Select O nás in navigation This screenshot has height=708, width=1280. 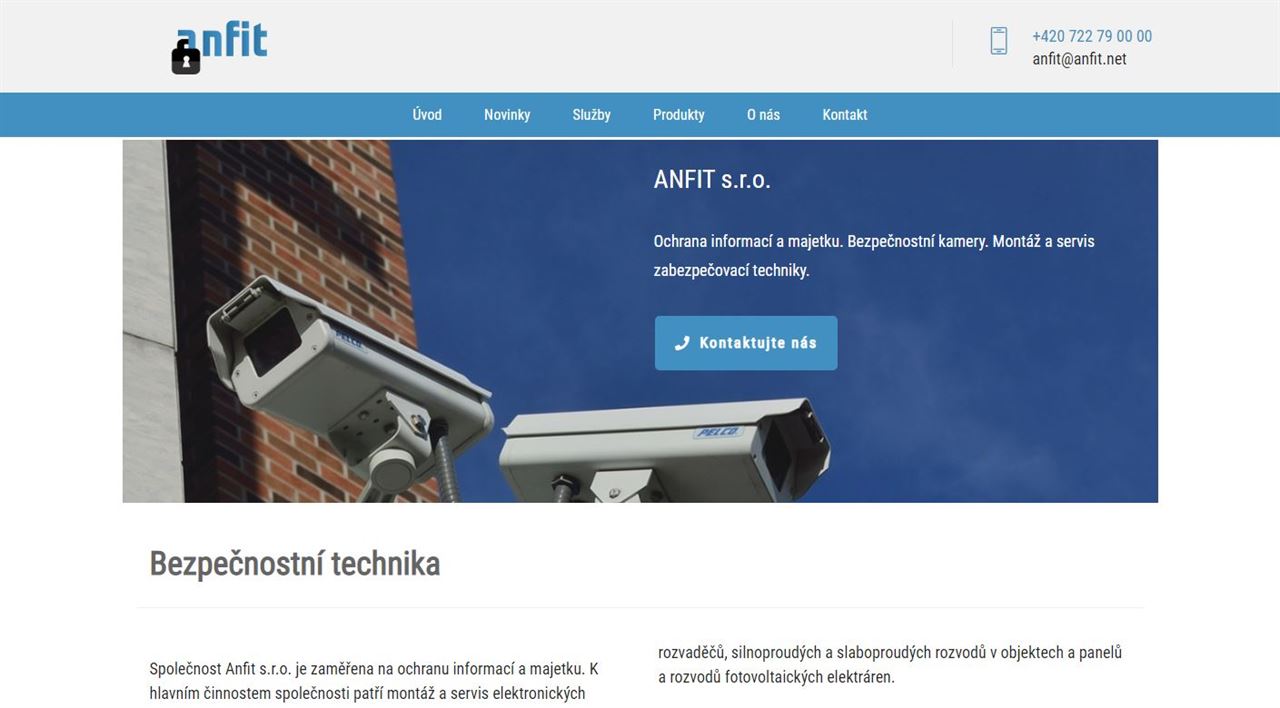tap(763, 115)
